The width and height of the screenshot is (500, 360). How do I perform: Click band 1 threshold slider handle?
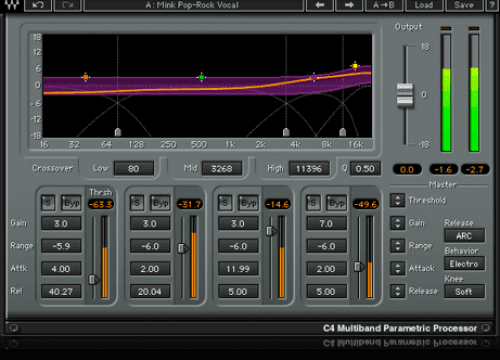pyautogui.click(x=94, y=279)
